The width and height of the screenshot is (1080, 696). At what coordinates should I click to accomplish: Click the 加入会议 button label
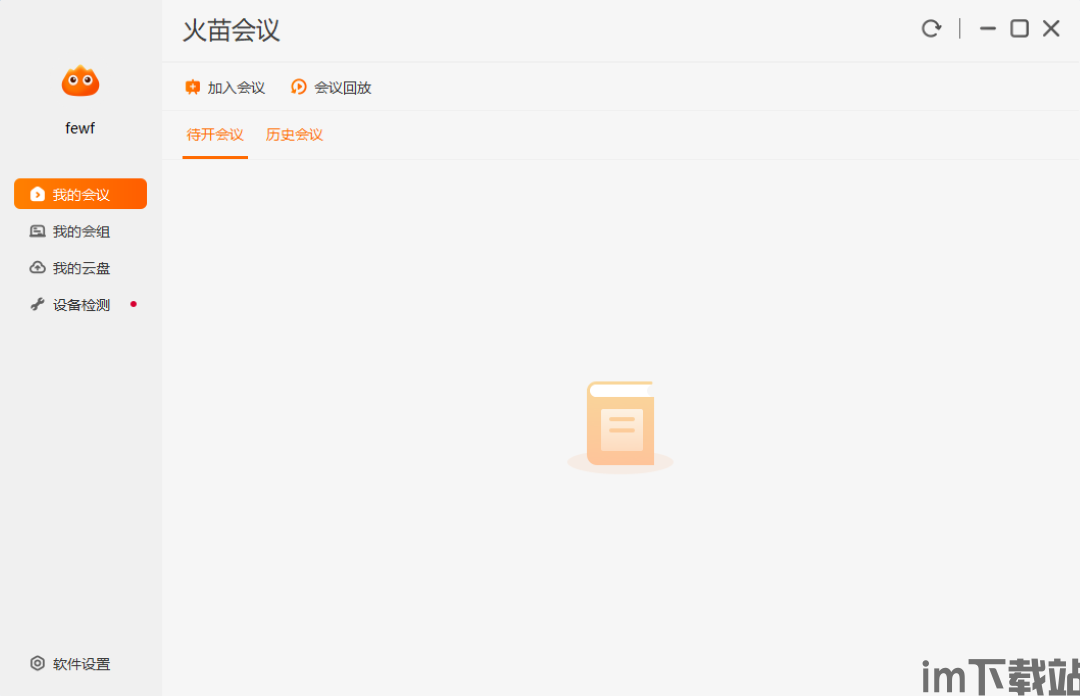coord(236,88)
